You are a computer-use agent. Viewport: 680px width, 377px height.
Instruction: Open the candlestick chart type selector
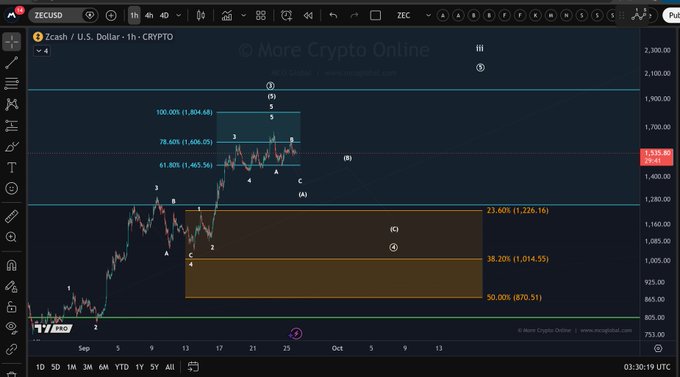(x=201, y=16)
